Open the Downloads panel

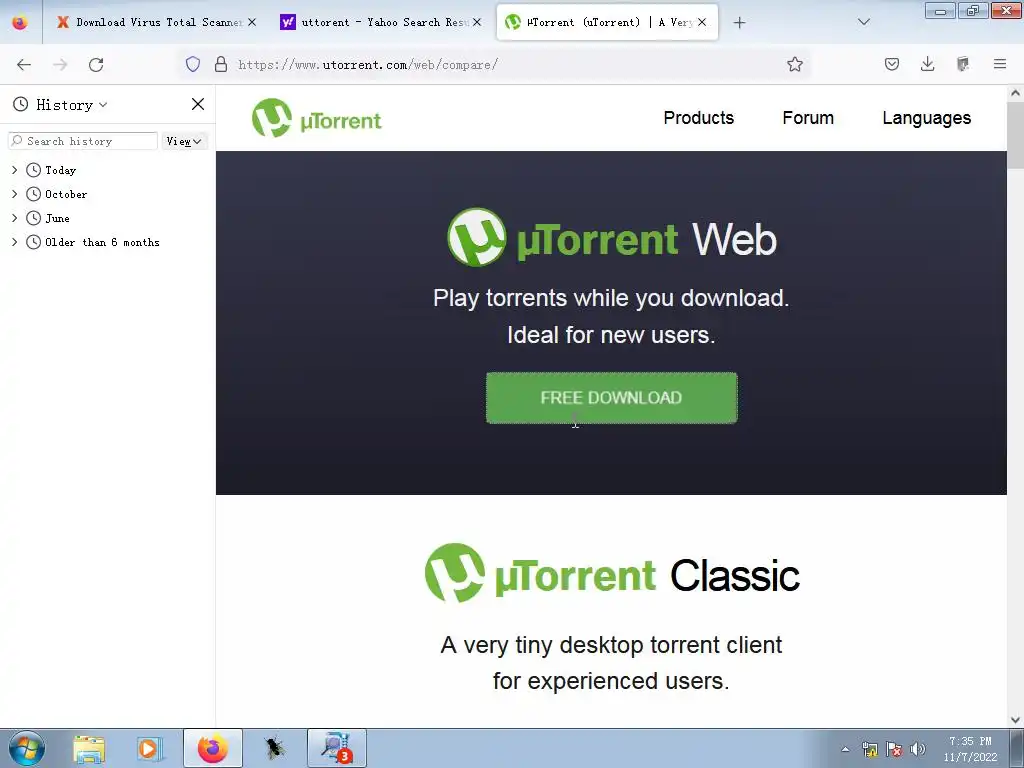click(x=927, y=64)
